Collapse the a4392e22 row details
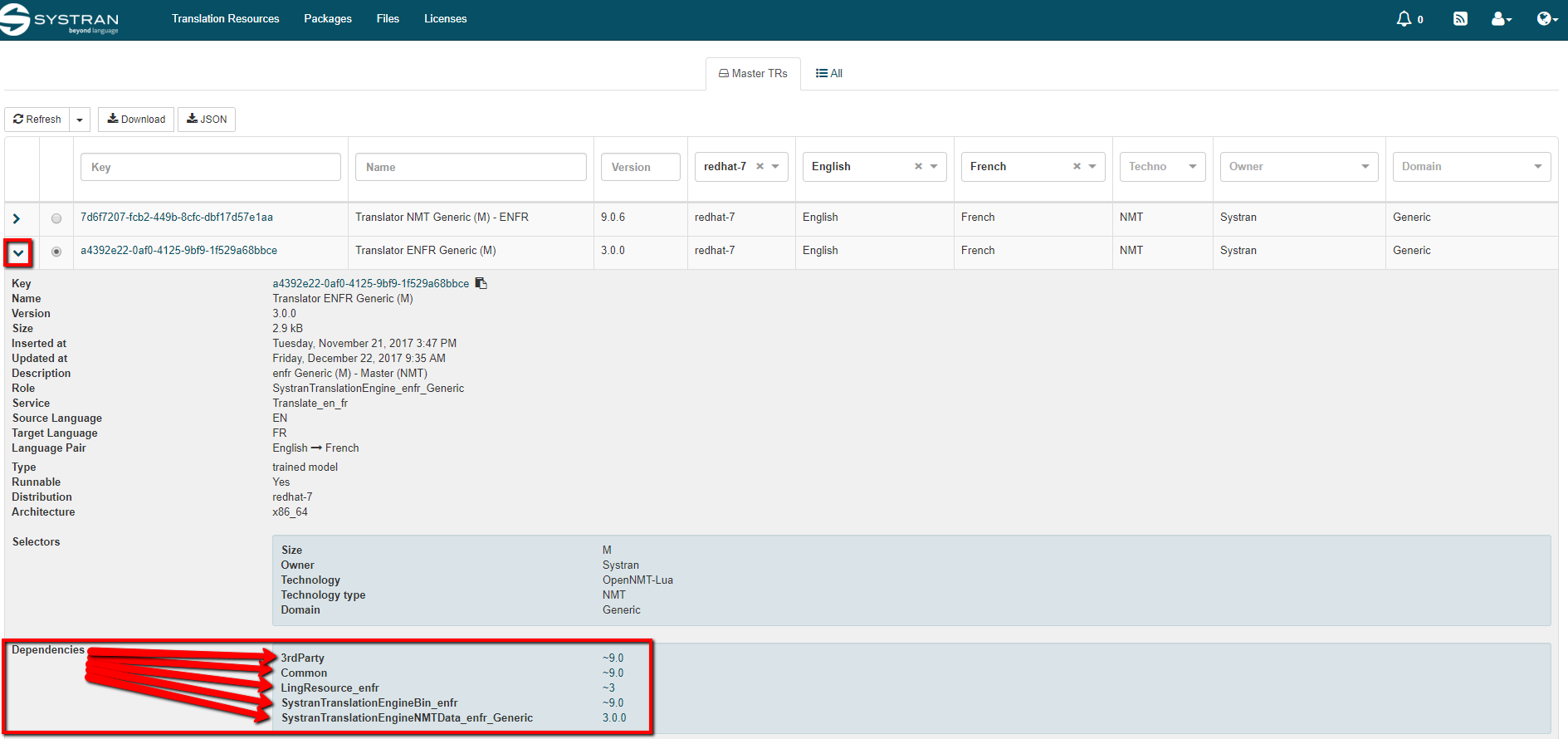1568x739 pixels. tap(18, 253)
